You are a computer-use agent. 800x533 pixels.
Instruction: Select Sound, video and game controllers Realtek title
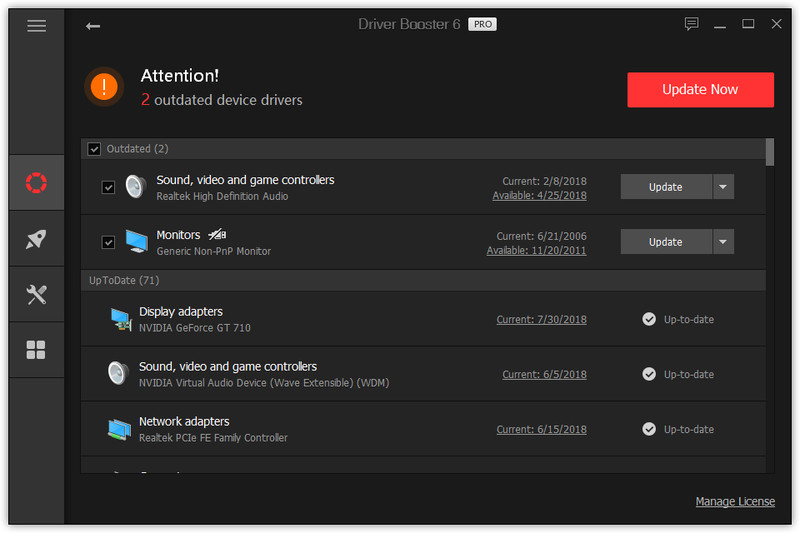[245, 180]
